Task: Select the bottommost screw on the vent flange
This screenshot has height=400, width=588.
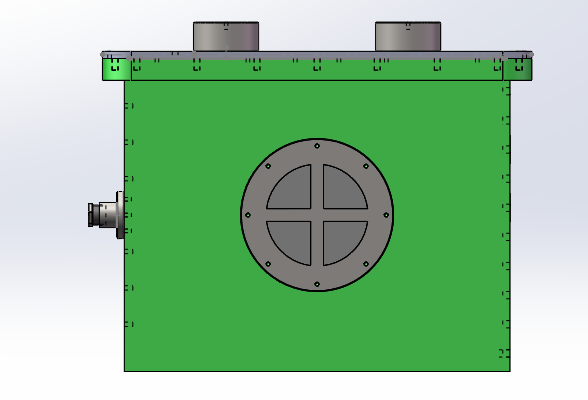Action: pyautogui.click(x=317, y=284)
